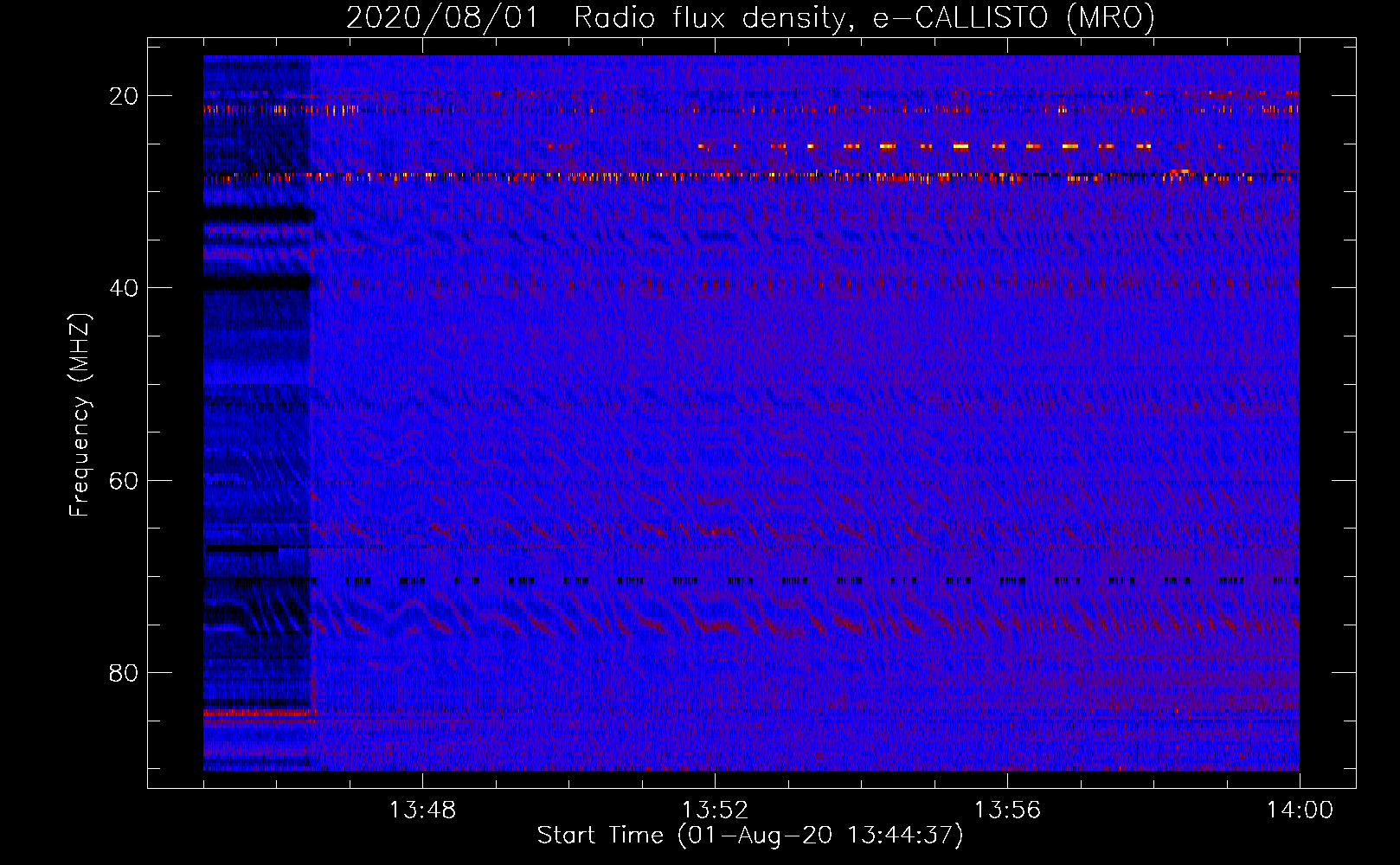Viewport: 1400px width, 865px height.
Task: Click the time tick label "13:56"
Action: point(1007,811)
